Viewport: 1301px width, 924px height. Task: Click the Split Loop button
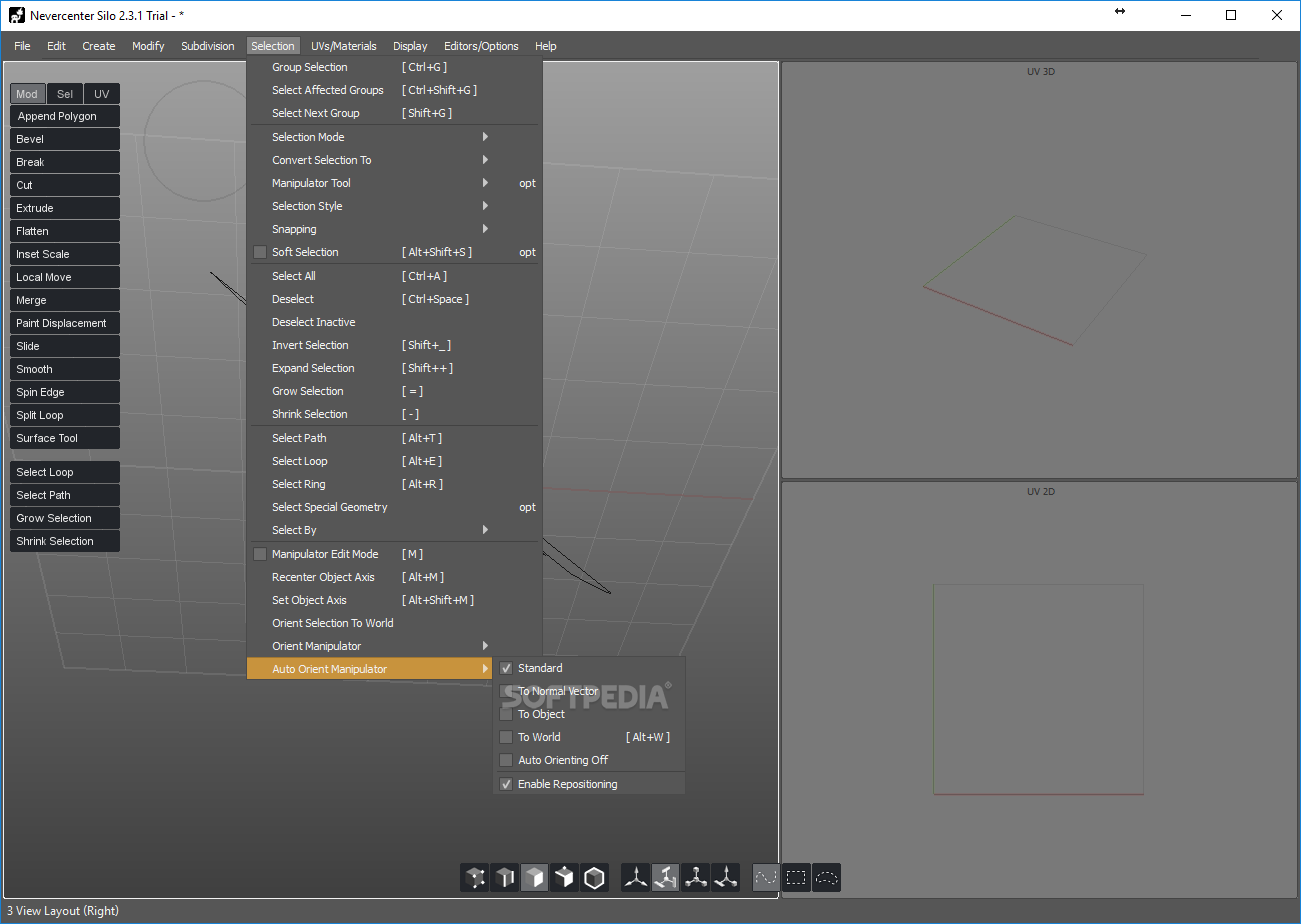[x=65, y=415]
